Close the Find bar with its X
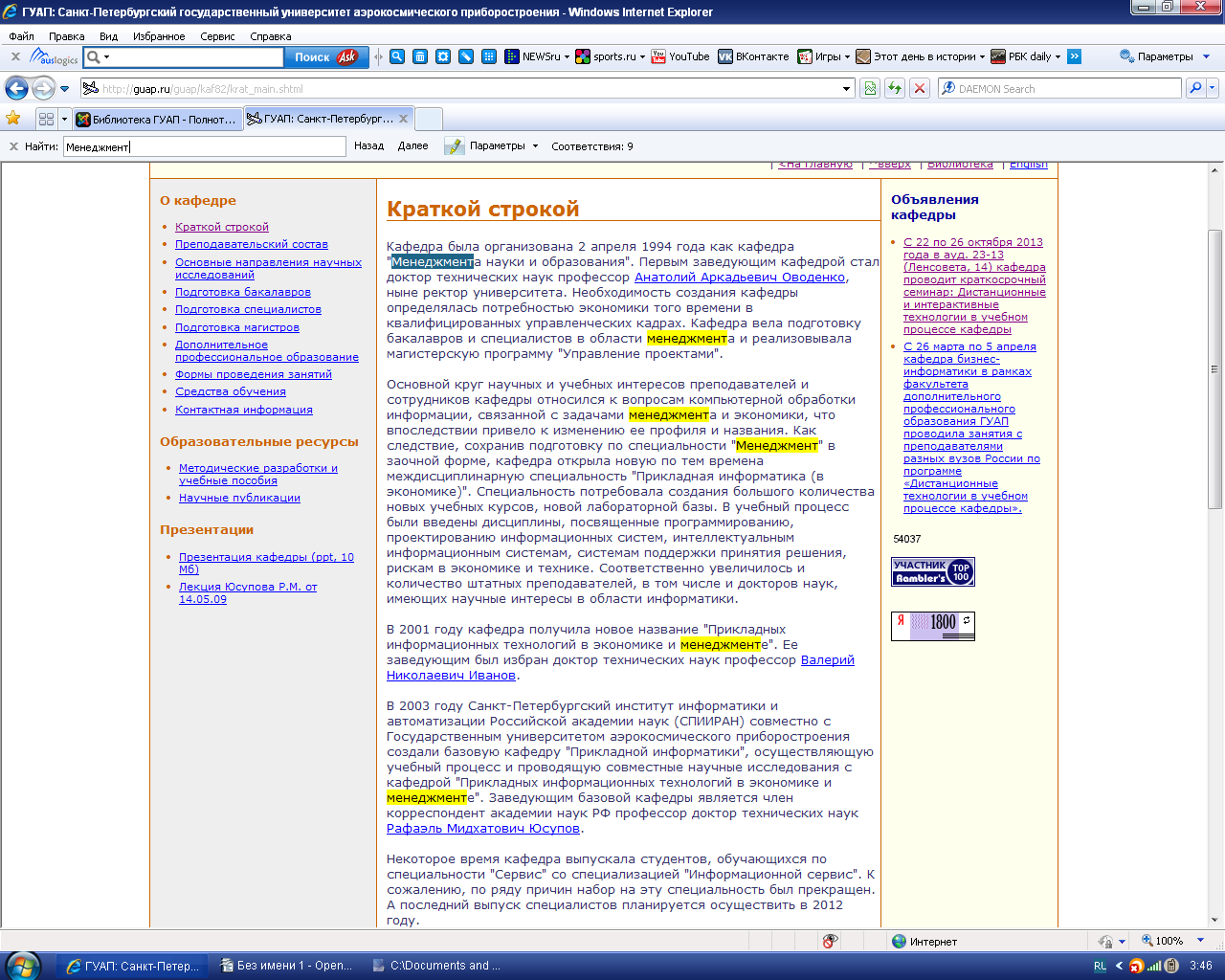 [13, 146]
